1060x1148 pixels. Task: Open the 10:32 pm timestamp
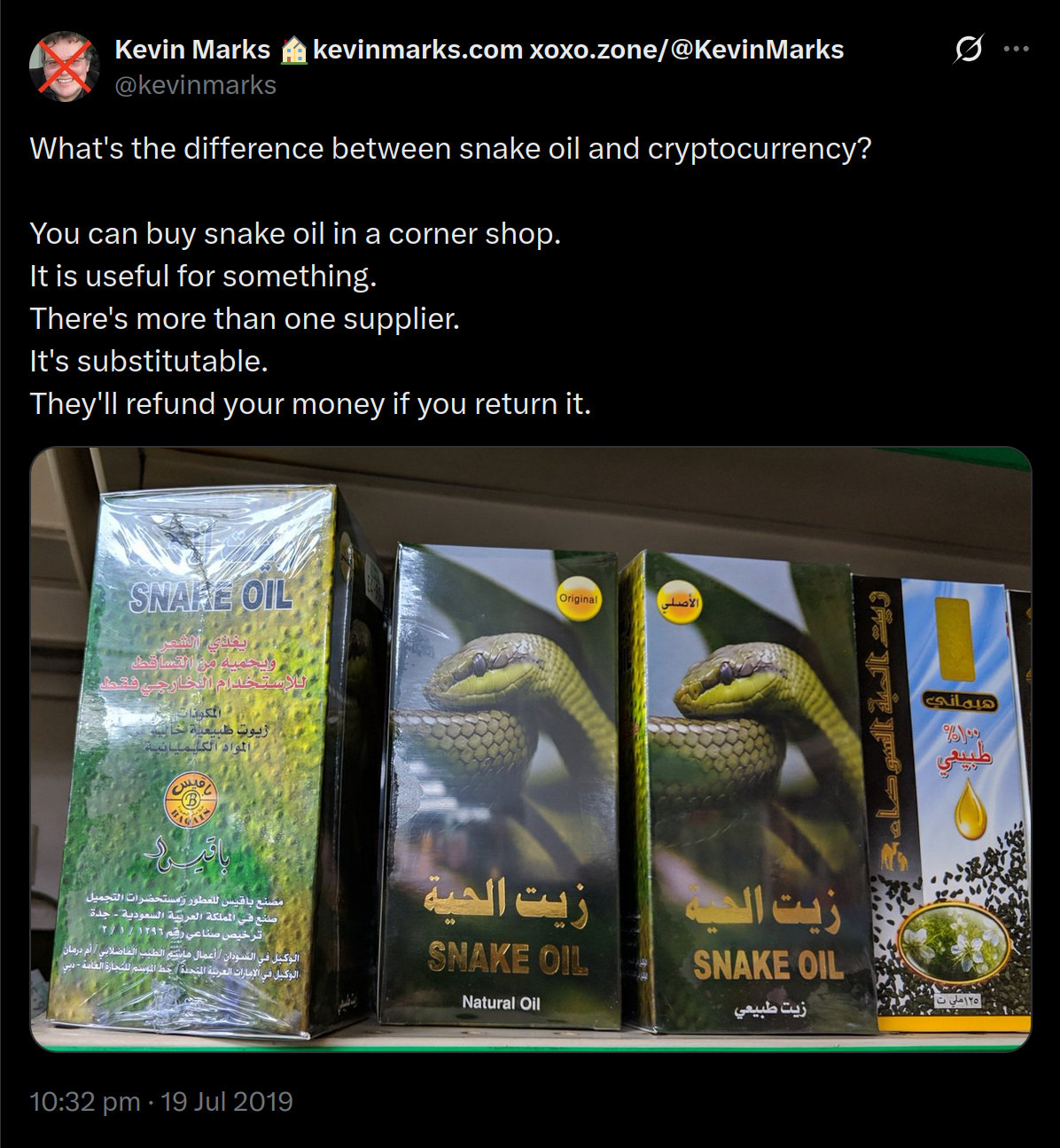coord(85,1102)
